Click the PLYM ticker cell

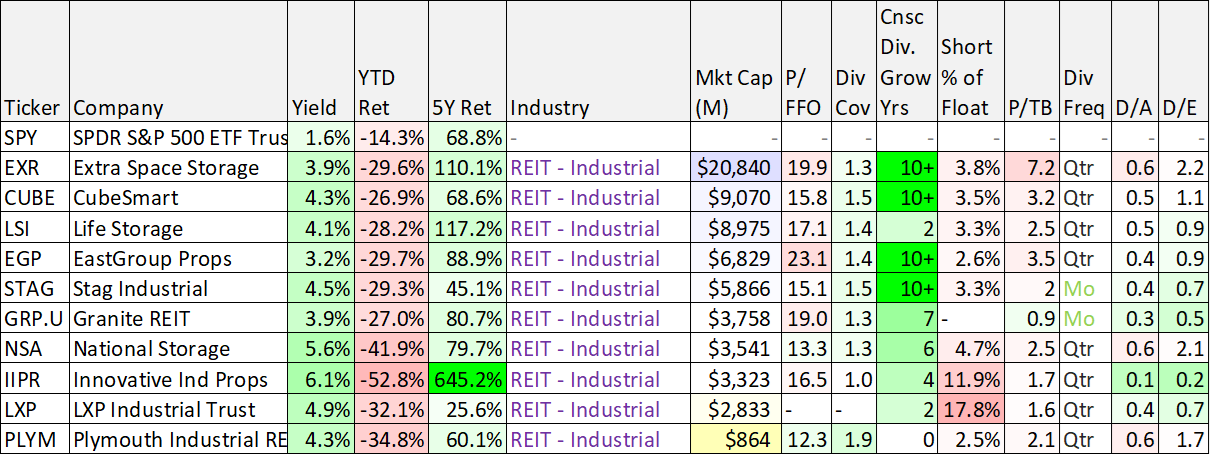[x=35, y=439]
